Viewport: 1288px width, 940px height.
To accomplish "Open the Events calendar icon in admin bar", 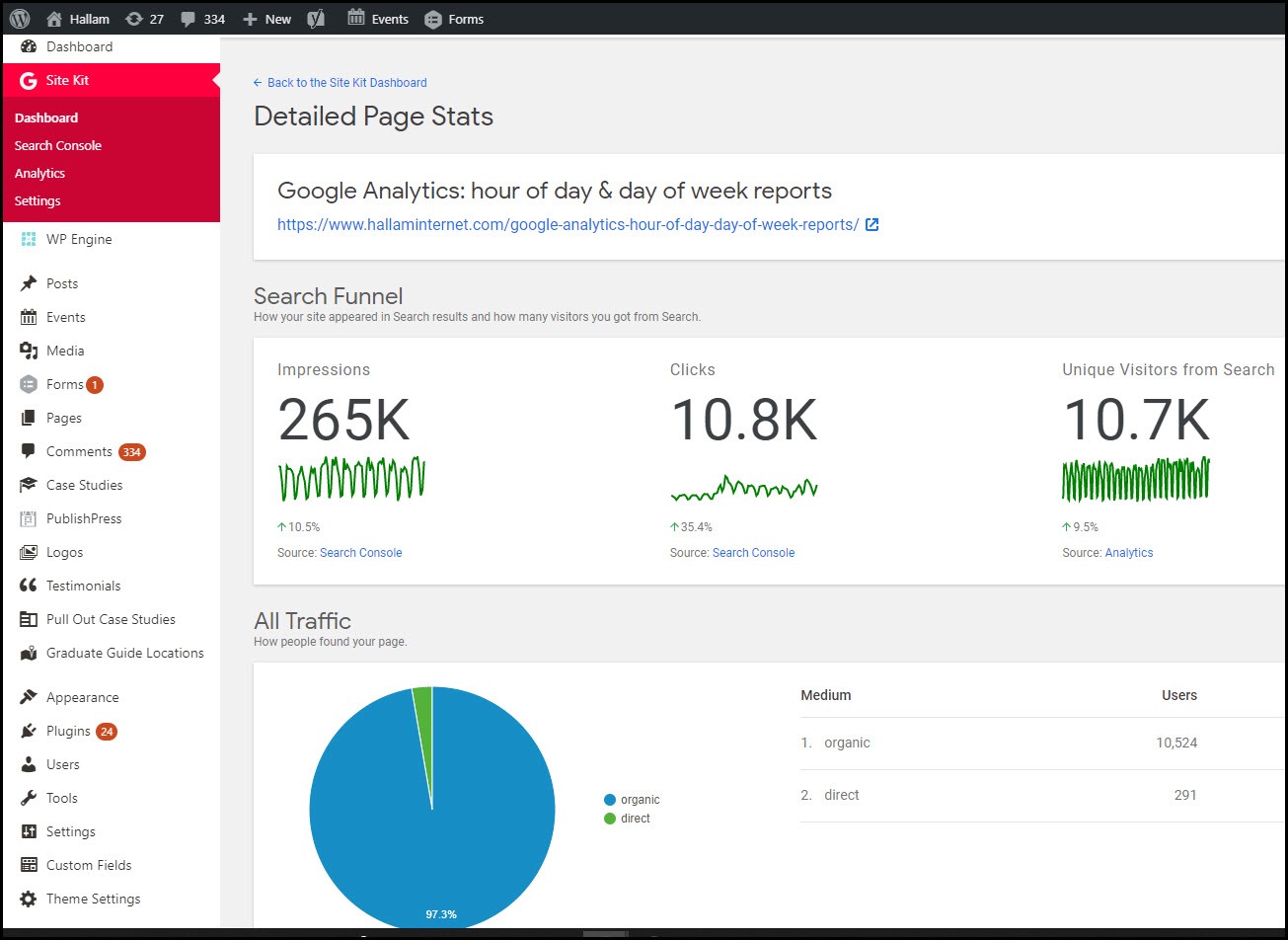I will [356, 18].
